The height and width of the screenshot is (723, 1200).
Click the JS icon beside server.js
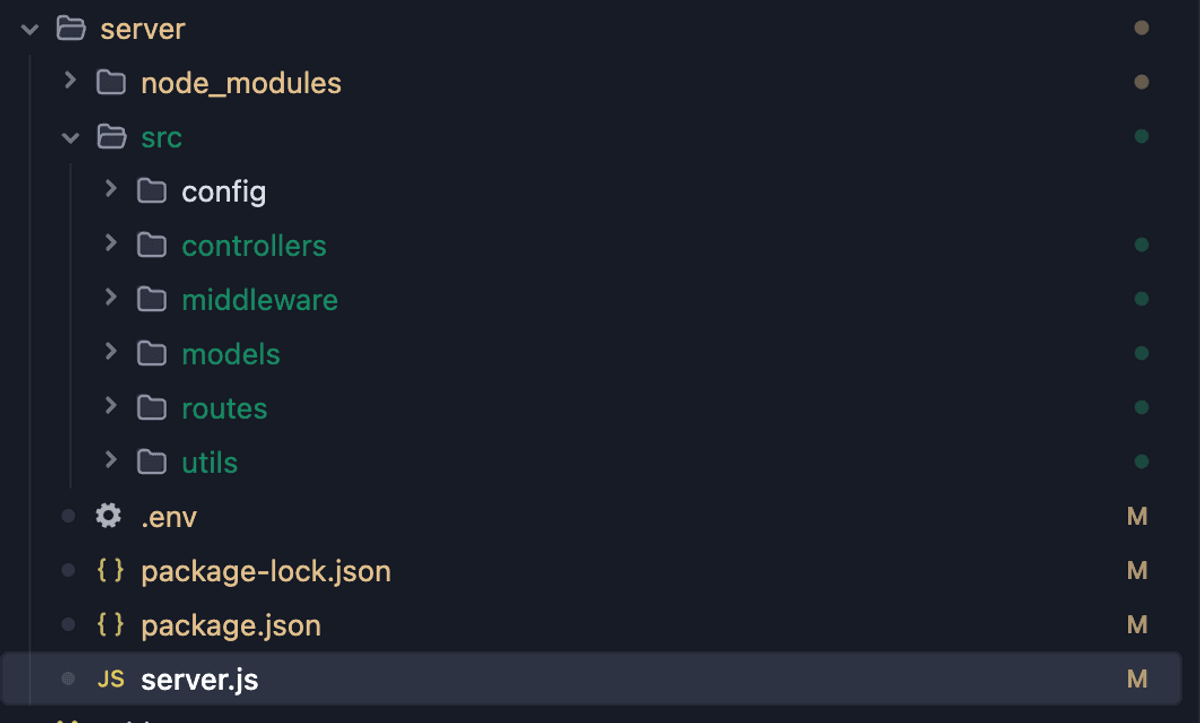[110, 680]
